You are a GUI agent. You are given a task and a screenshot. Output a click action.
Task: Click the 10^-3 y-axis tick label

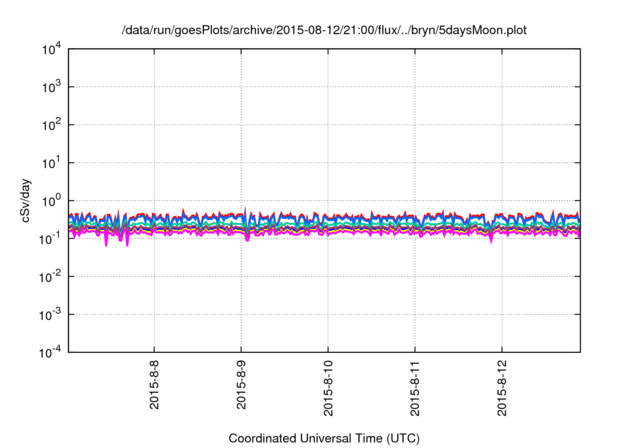(50, 315)
